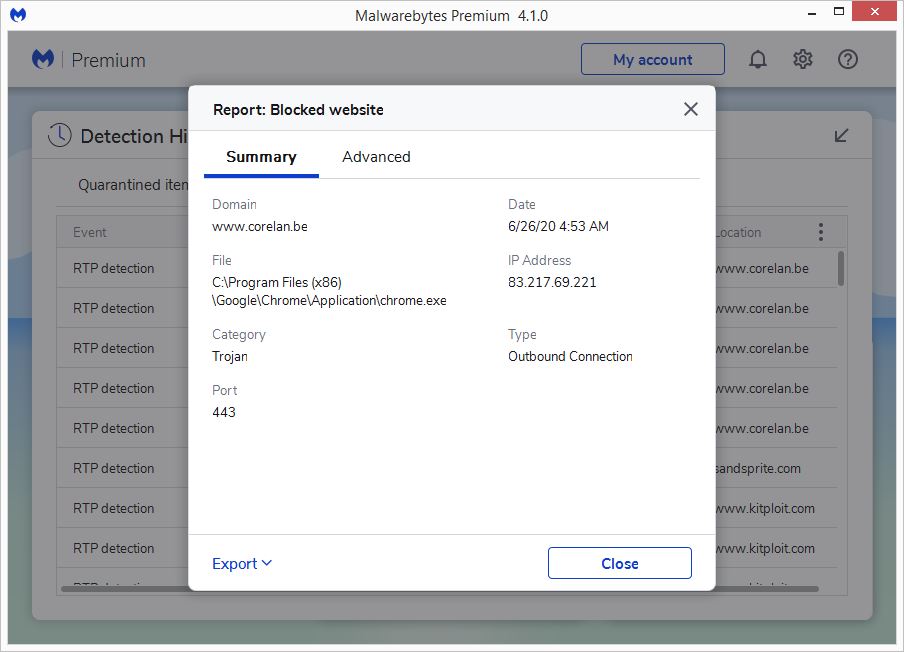Image resolution: width=904 pixels, height=652 pixels.
Task: Switch to the Summary tab
Action: 261,157
